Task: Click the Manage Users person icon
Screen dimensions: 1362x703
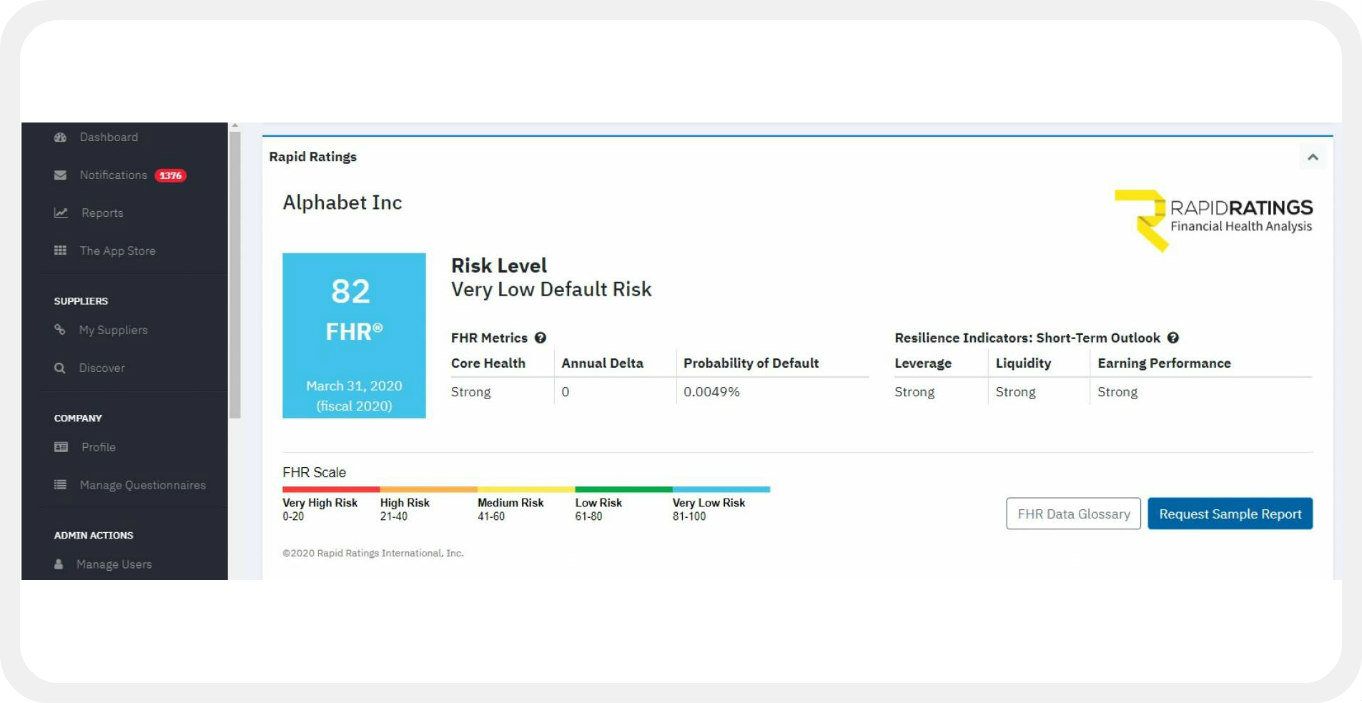Action: [x=59, y=564]
